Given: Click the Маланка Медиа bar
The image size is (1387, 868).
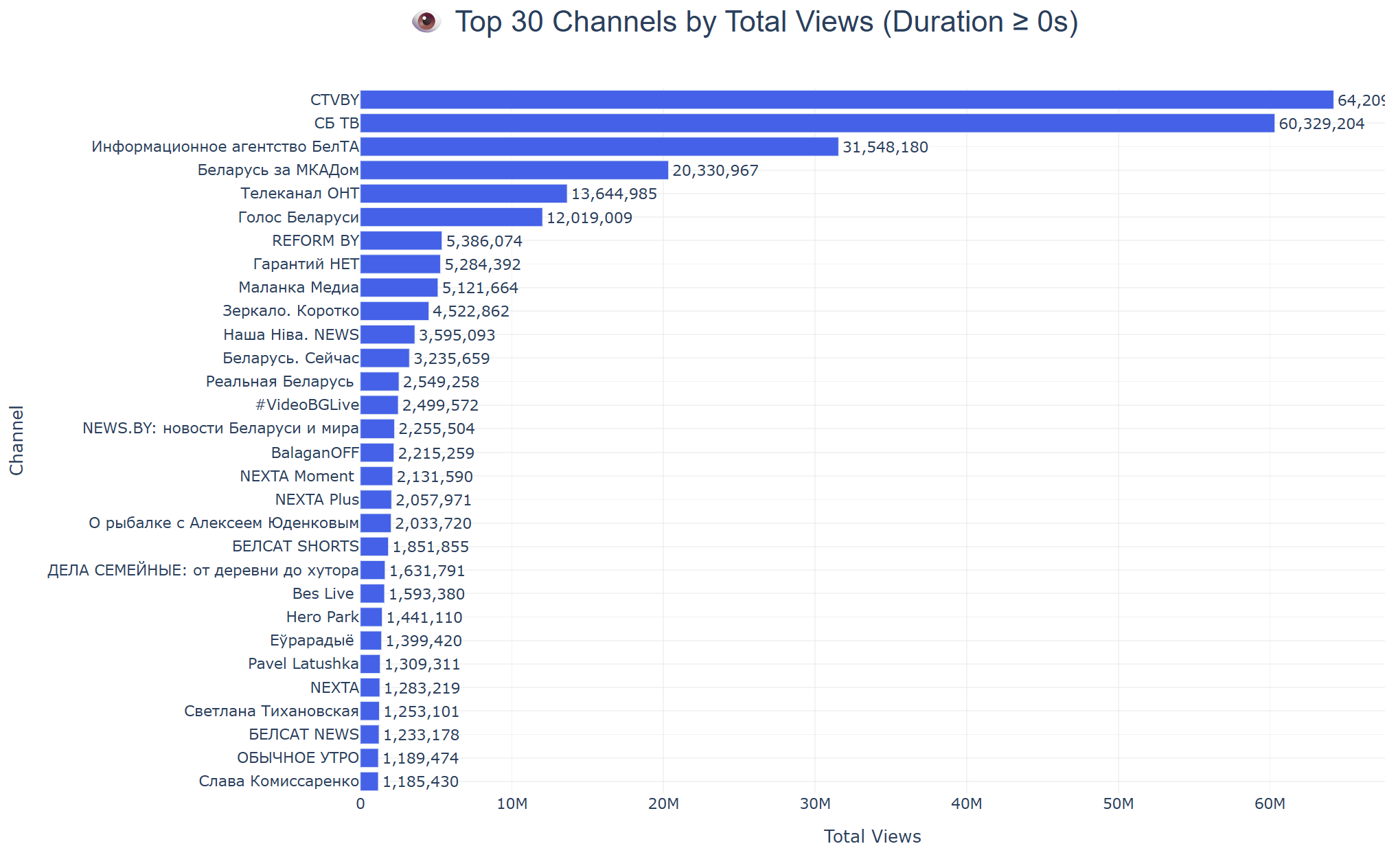Looking at the screenshot, I should click(399, 288).
